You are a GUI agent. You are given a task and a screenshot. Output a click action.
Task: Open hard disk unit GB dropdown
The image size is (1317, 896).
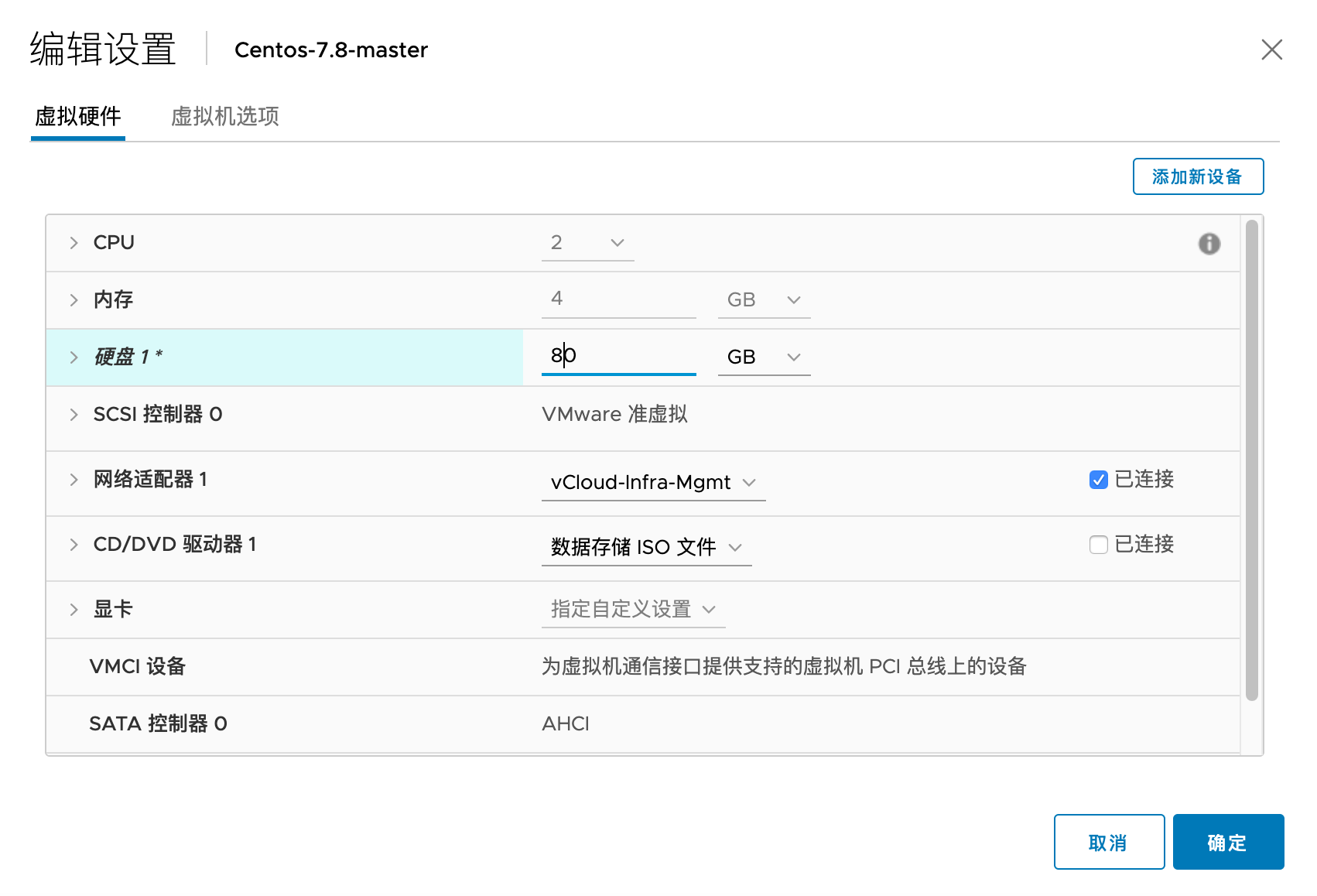765,357
